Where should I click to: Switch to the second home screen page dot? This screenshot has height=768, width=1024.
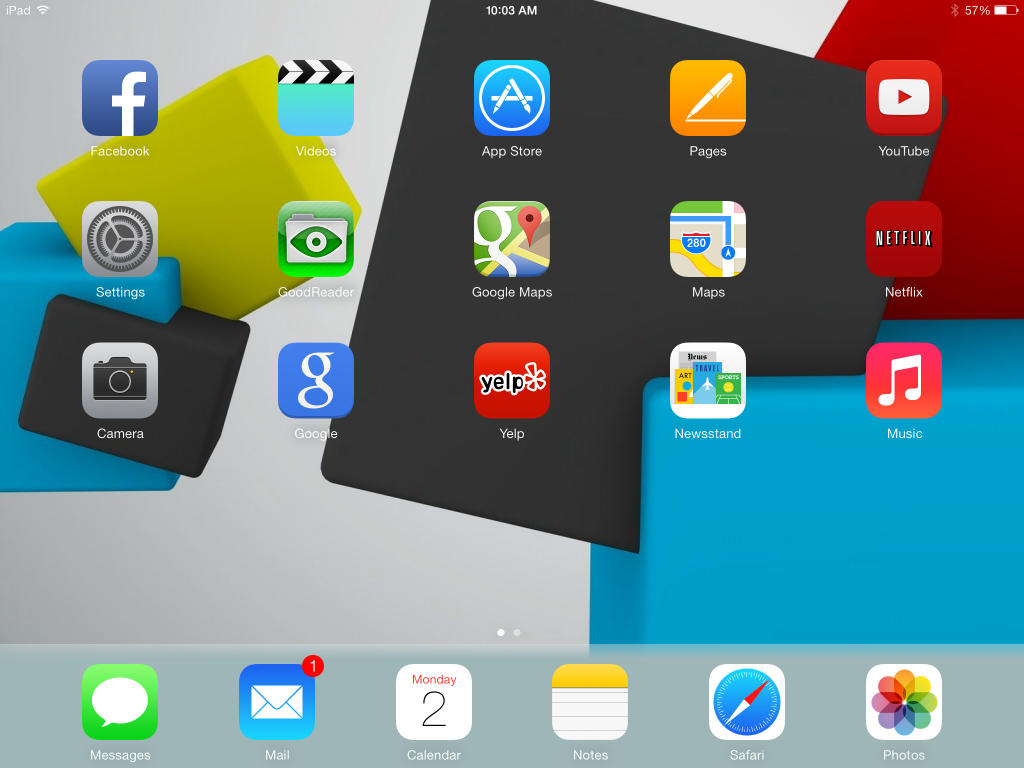pyautogui.click(x=517, y=632)
